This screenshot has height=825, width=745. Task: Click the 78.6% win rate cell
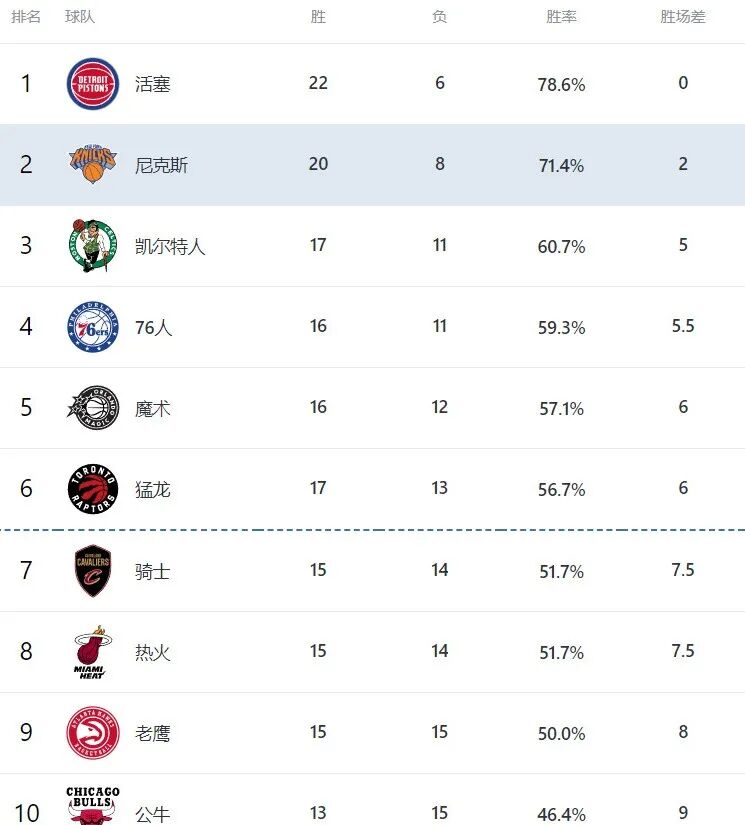point(561,85)
